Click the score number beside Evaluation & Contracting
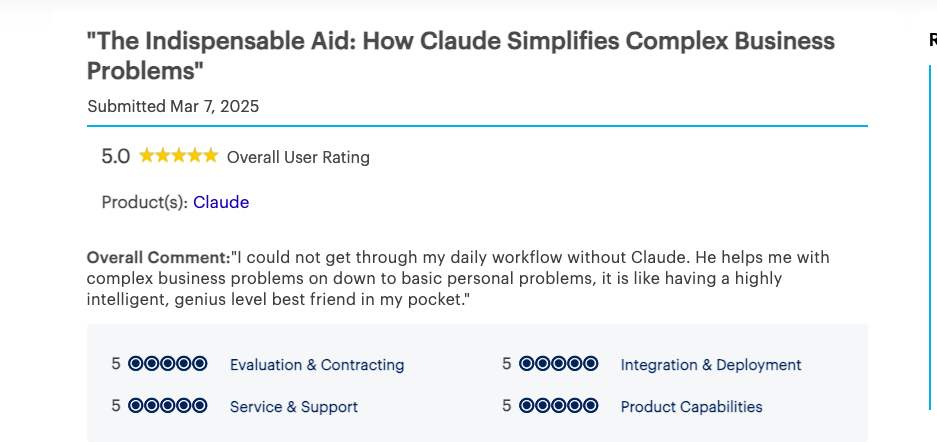The width and height of the screenshot is (937, 442). (116, 364)
